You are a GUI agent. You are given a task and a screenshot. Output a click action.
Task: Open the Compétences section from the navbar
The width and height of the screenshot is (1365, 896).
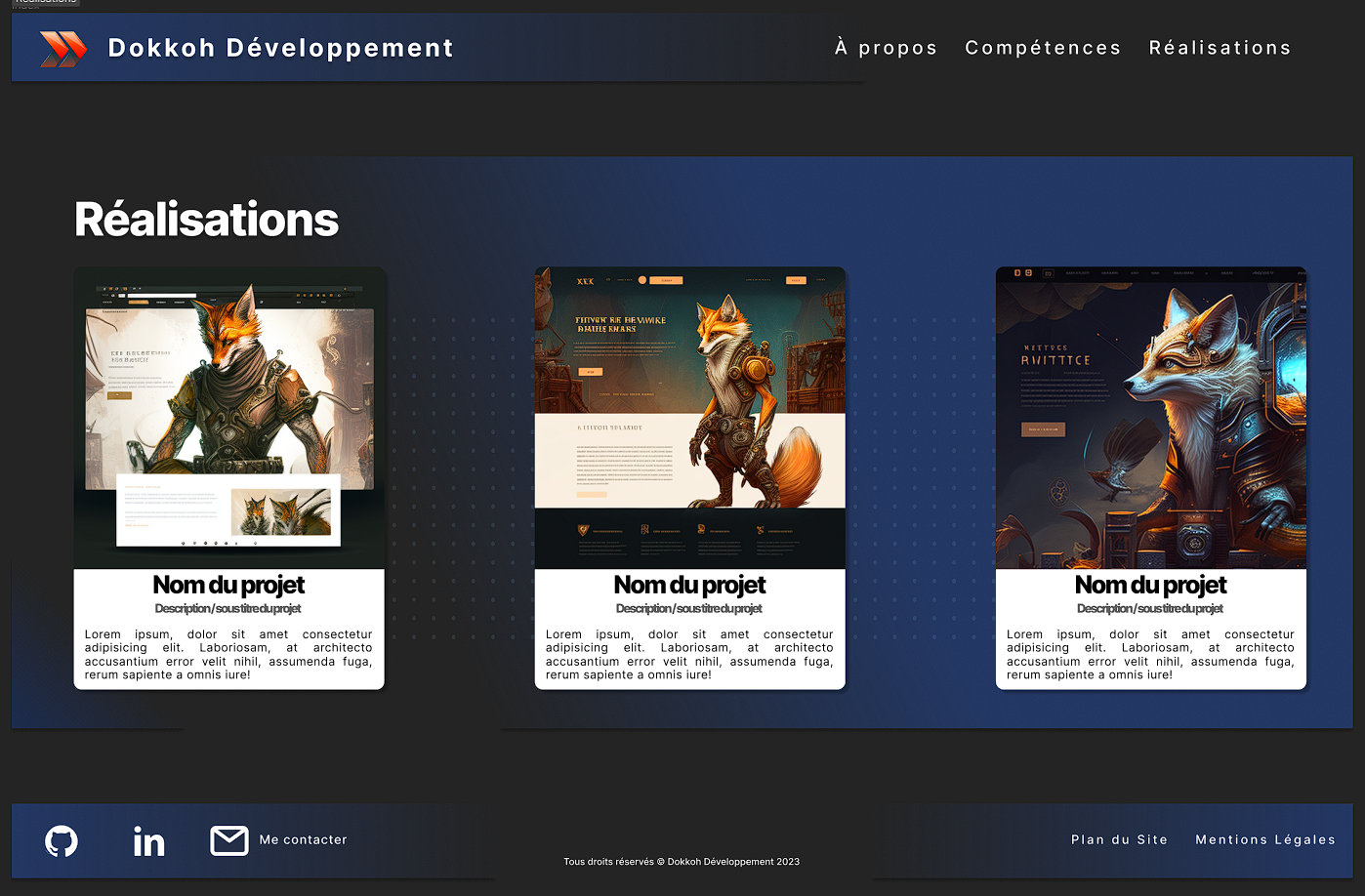pos(1042,47)
